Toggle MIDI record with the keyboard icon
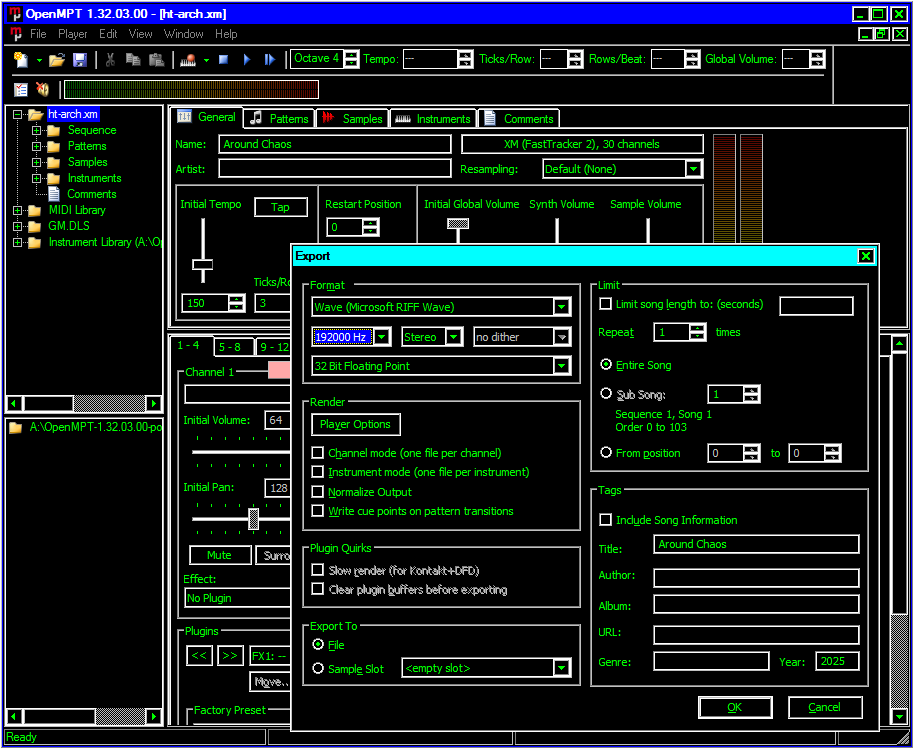914x749 pixels. point(188,60)
